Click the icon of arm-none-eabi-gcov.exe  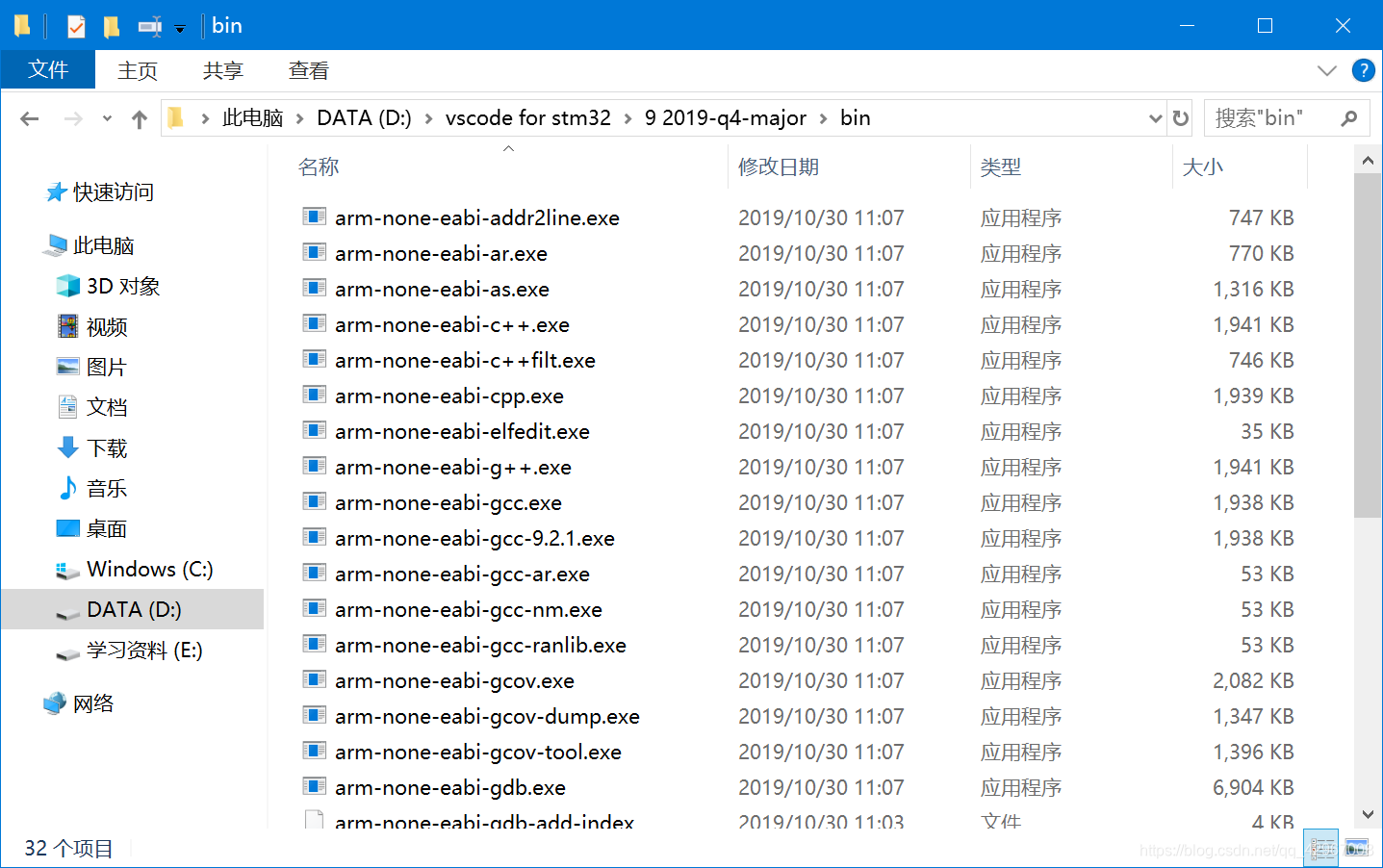click(314, 679)
